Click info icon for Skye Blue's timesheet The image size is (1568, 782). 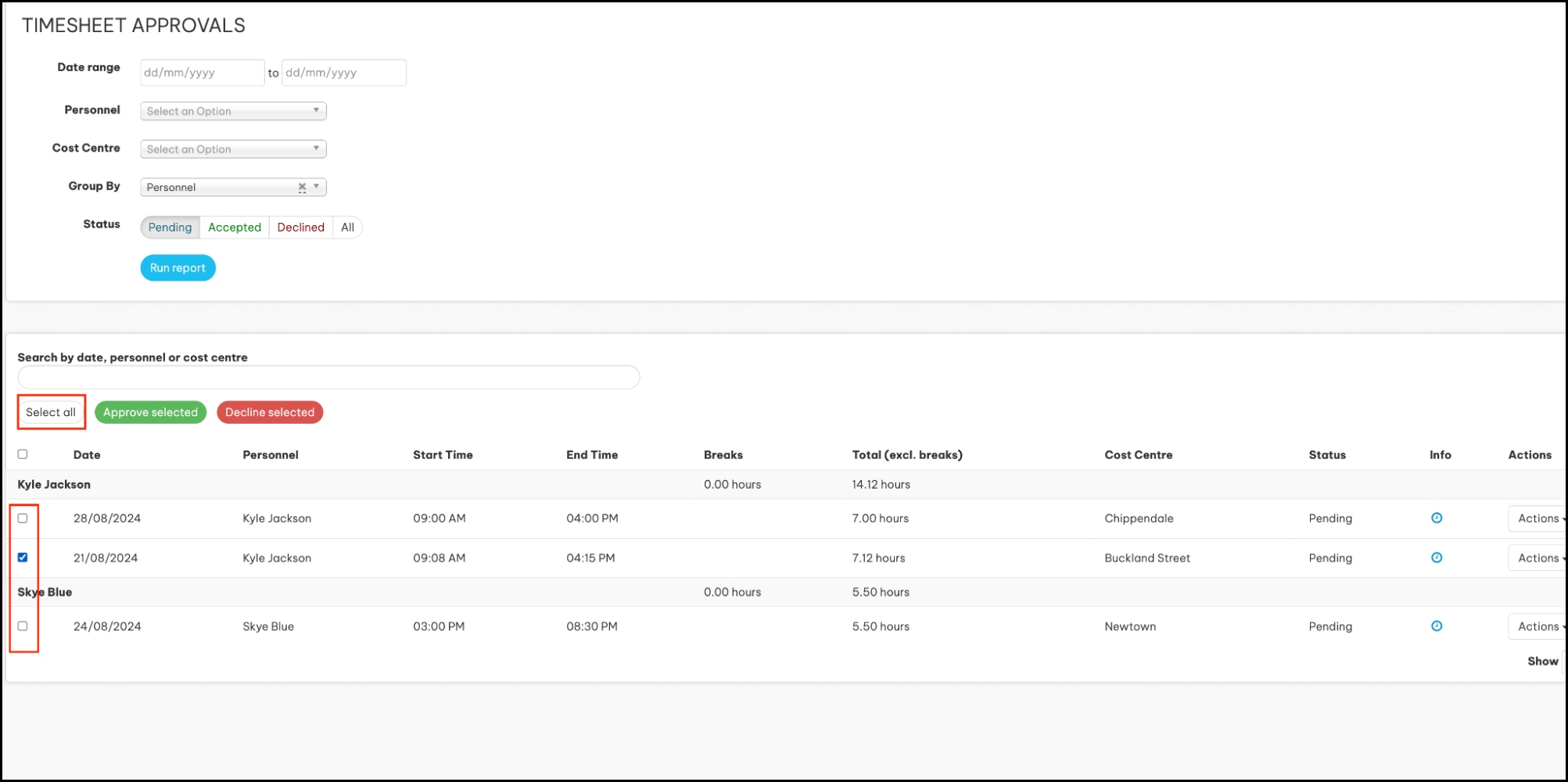1436,626
